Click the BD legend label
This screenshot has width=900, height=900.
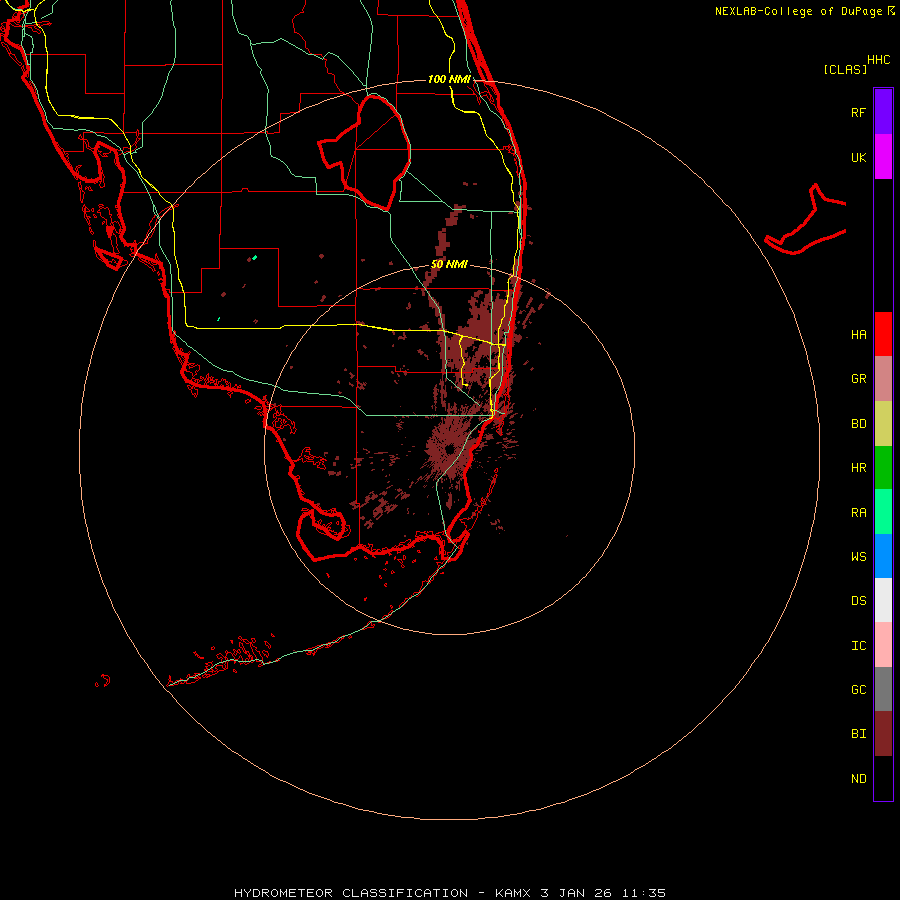point(858,424)
